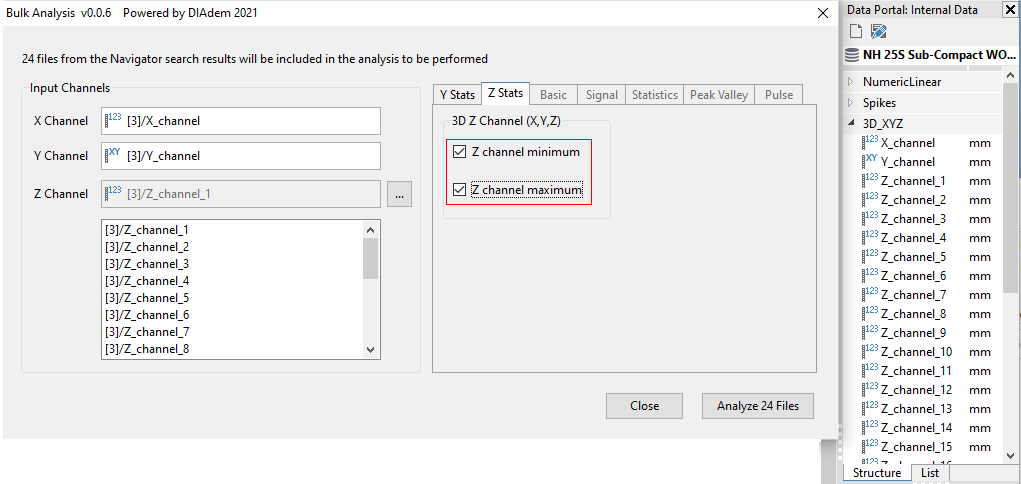1021x484 pixels.
Task: Click the numeric icon beside Z_channel_5 in portal
Action: (870, 257)
